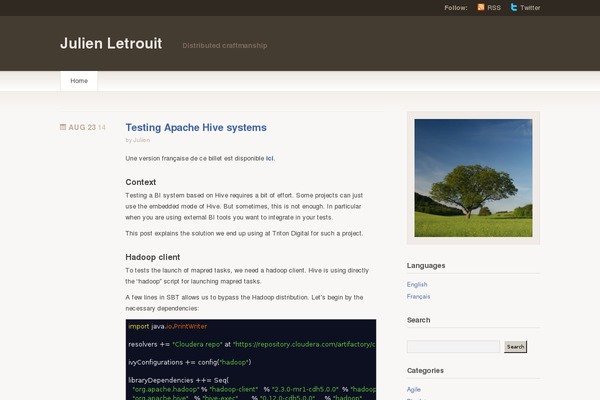Switch the language to English
The image size is (600, 400).
click(417, 284)
